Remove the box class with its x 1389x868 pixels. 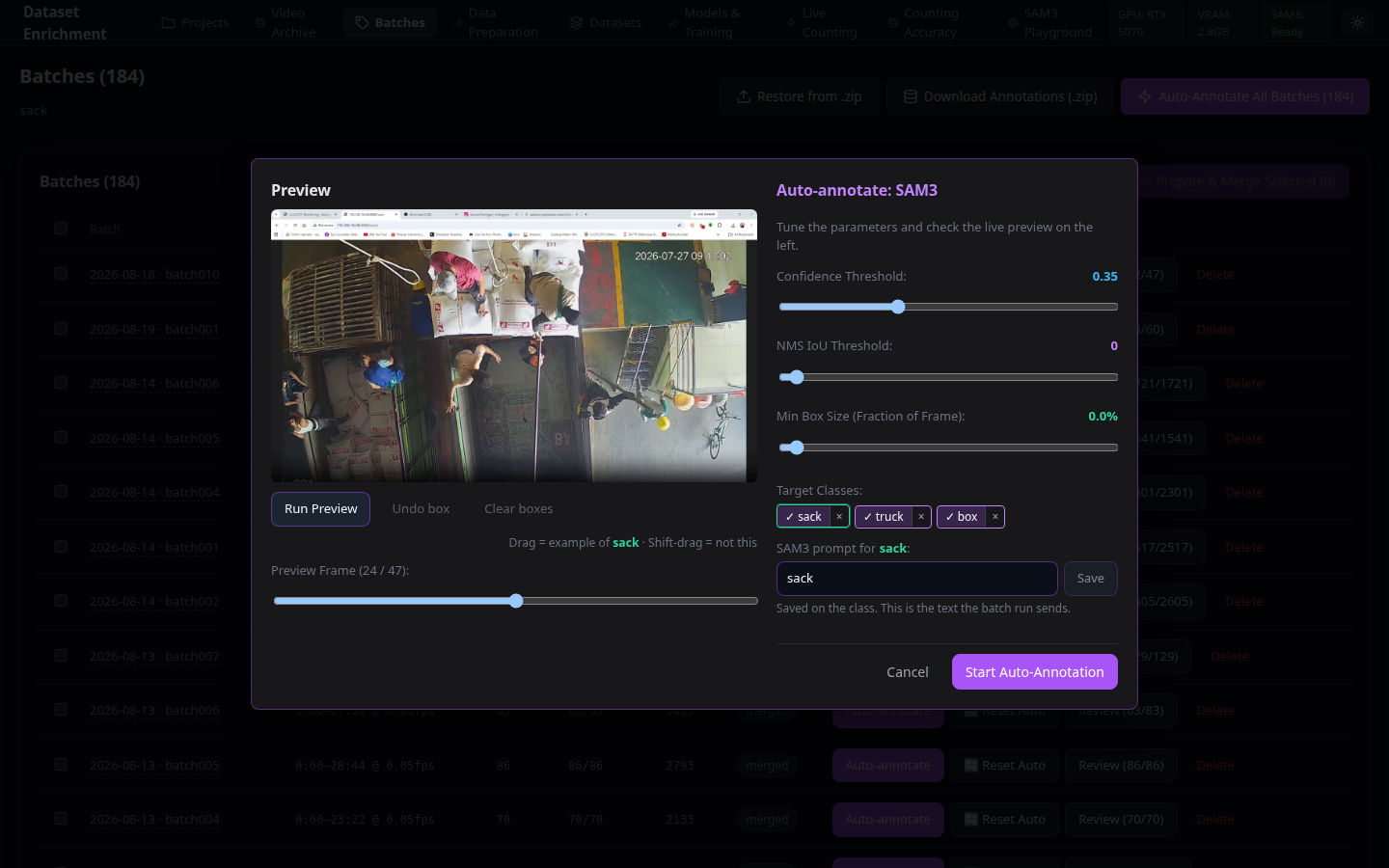[x=995, y=517]
